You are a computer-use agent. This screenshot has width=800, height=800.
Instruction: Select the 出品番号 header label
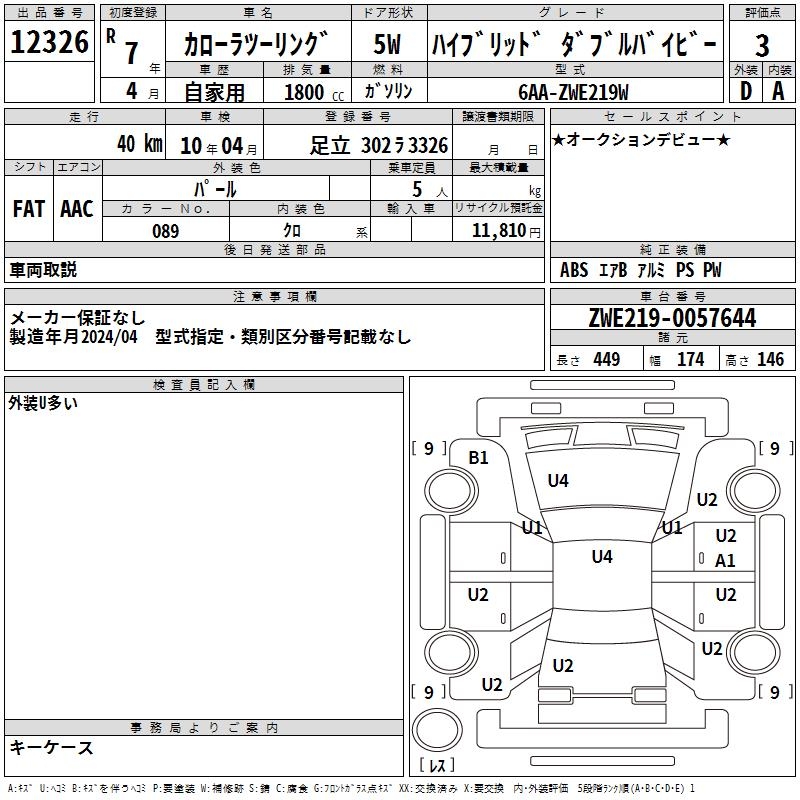tap(49, 13)
